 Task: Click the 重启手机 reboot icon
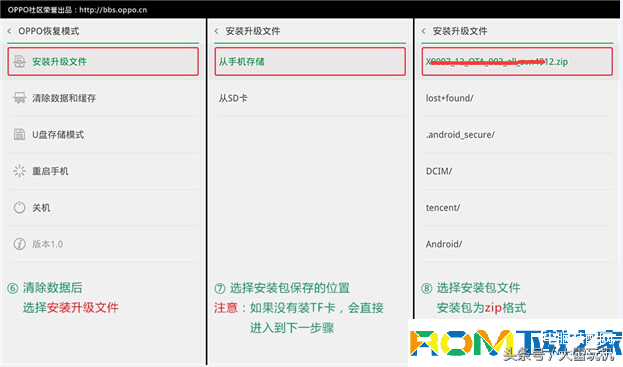tap(19, 171)
